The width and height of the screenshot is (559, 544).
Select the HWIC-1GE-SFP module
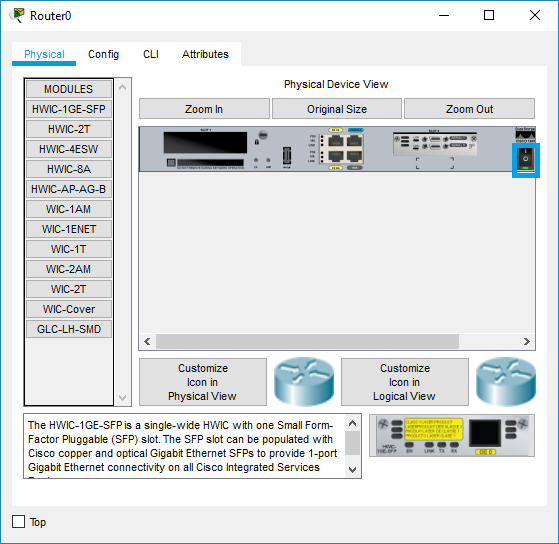click(x=68, y=109)
